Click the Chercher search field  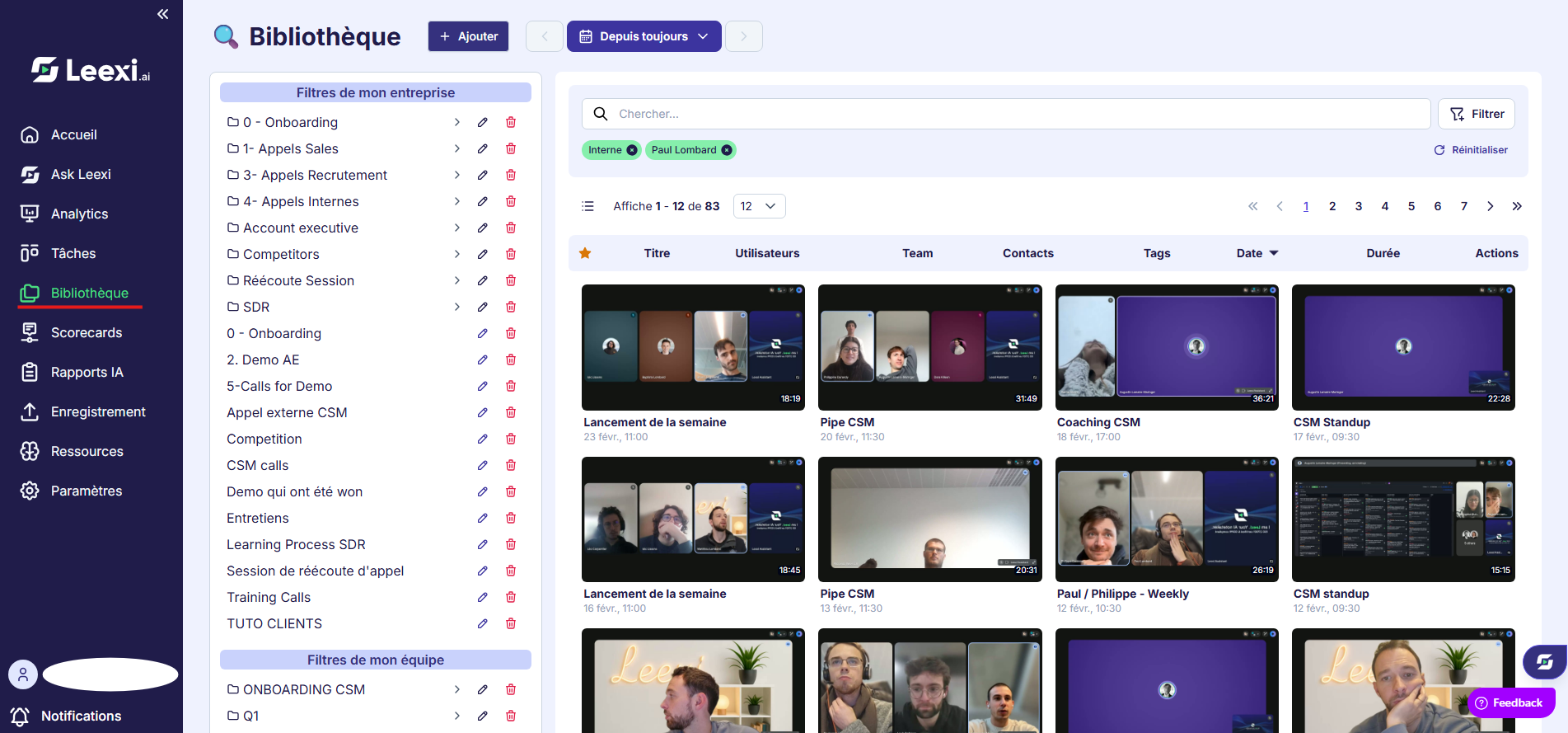click(1006, 114)
